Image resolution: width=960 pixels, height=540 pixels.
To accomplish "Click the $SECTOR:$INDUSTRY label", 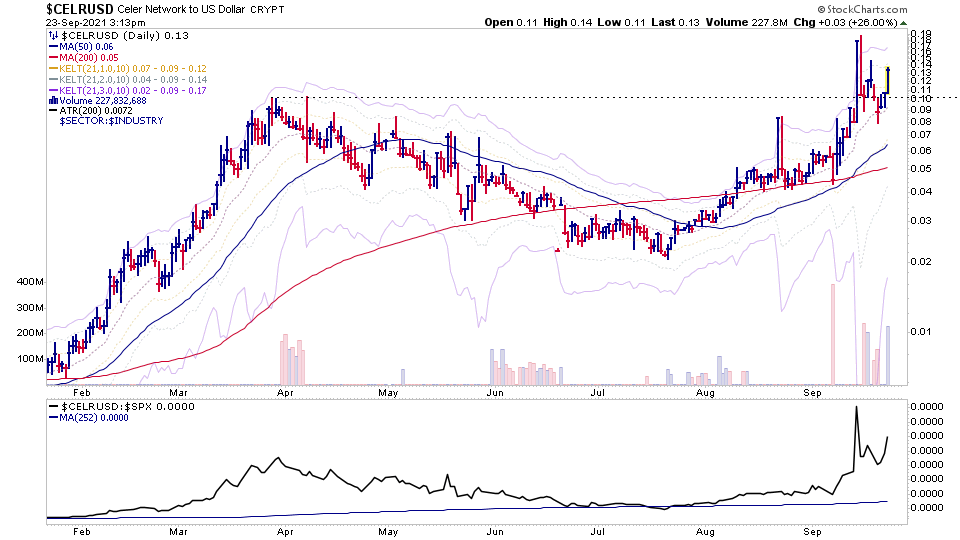I will pos(111,121).
